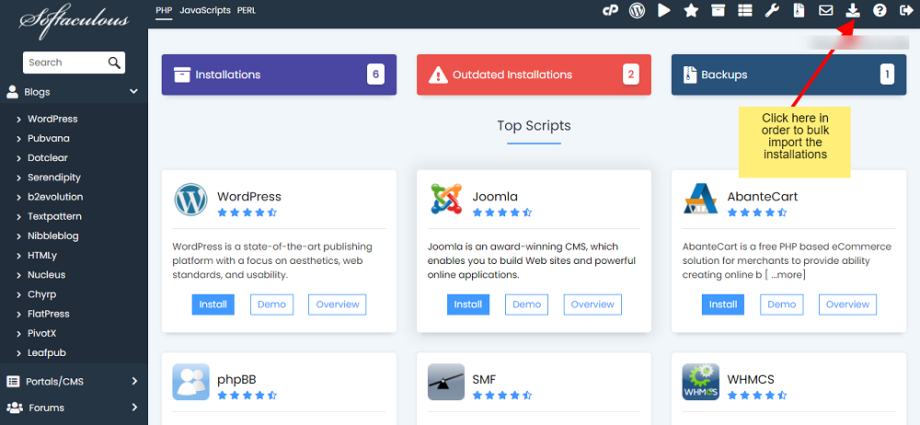Install WordPress
This screenshot has width=920, height=425.
[213, 305]
